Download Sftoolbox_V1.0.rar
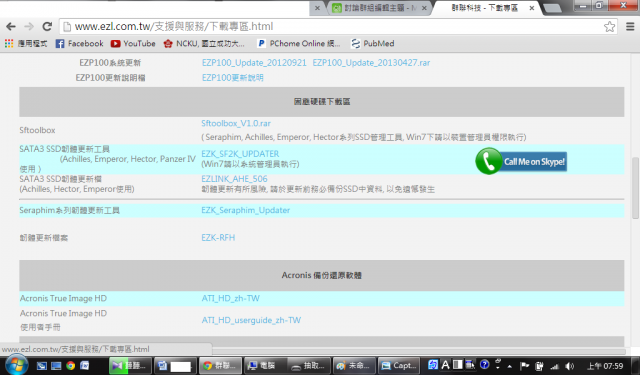Image resolution: width=640 pixels, height=375 pixels. coord(236,123)
